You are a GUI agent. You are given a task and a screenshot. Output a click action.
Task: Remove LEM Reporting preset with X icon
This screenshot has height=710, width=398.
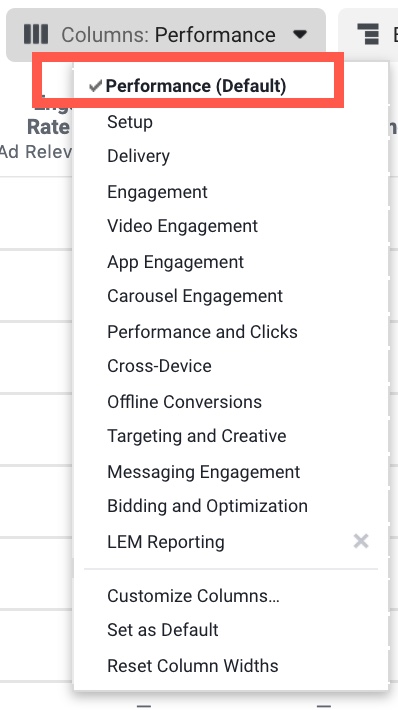point(361,541)
